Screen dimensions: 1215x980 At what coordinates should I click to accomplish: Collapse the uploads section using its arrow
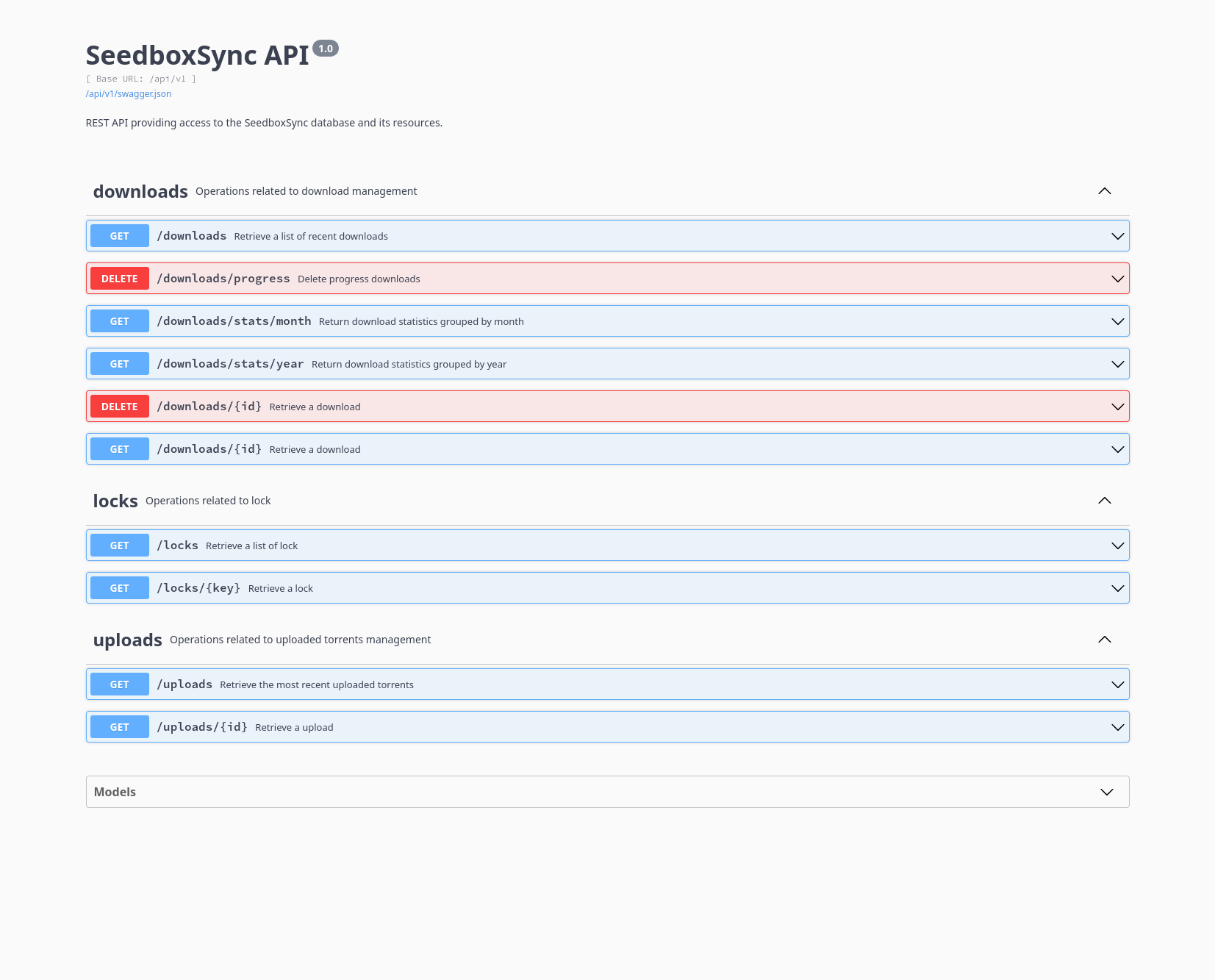click(x=1104, y=640)
